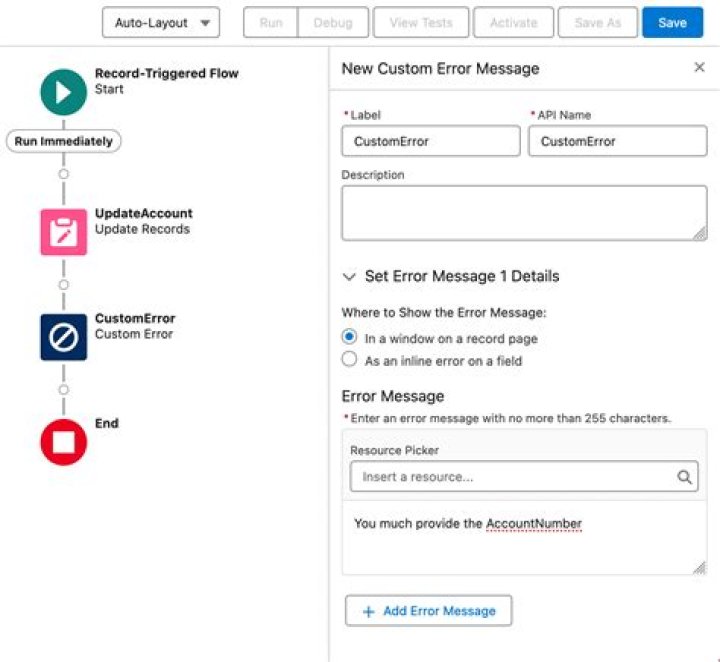Click add-element node below UpdateAccount
Screen dimensions: 720x662
pos(63,285)
